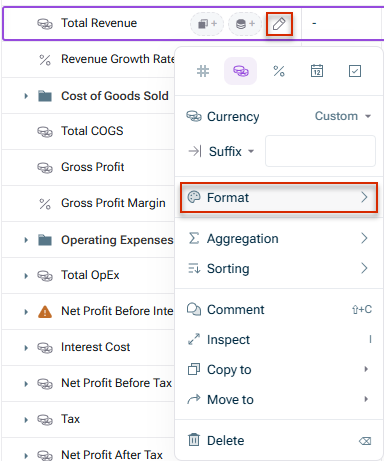The height and width of the screenshot is (461, 384).
Task: Open the Format submenu
Action: [279, 197]
